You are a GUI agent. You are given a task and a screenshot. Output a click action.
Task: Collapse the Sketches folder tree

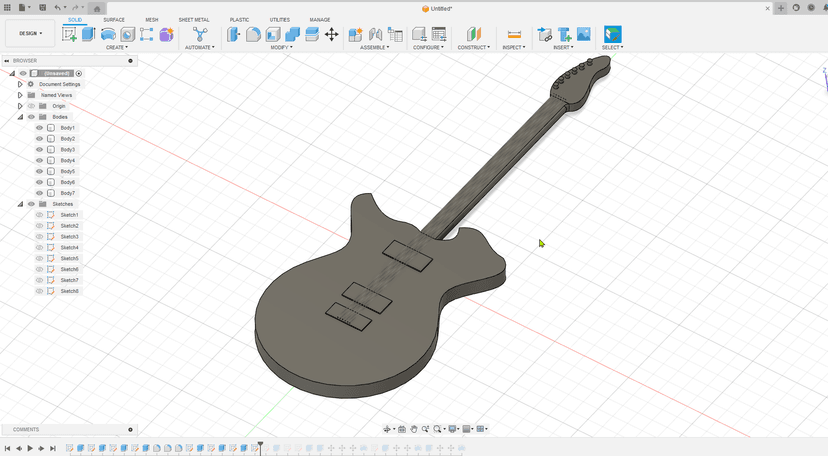[20, 204]
